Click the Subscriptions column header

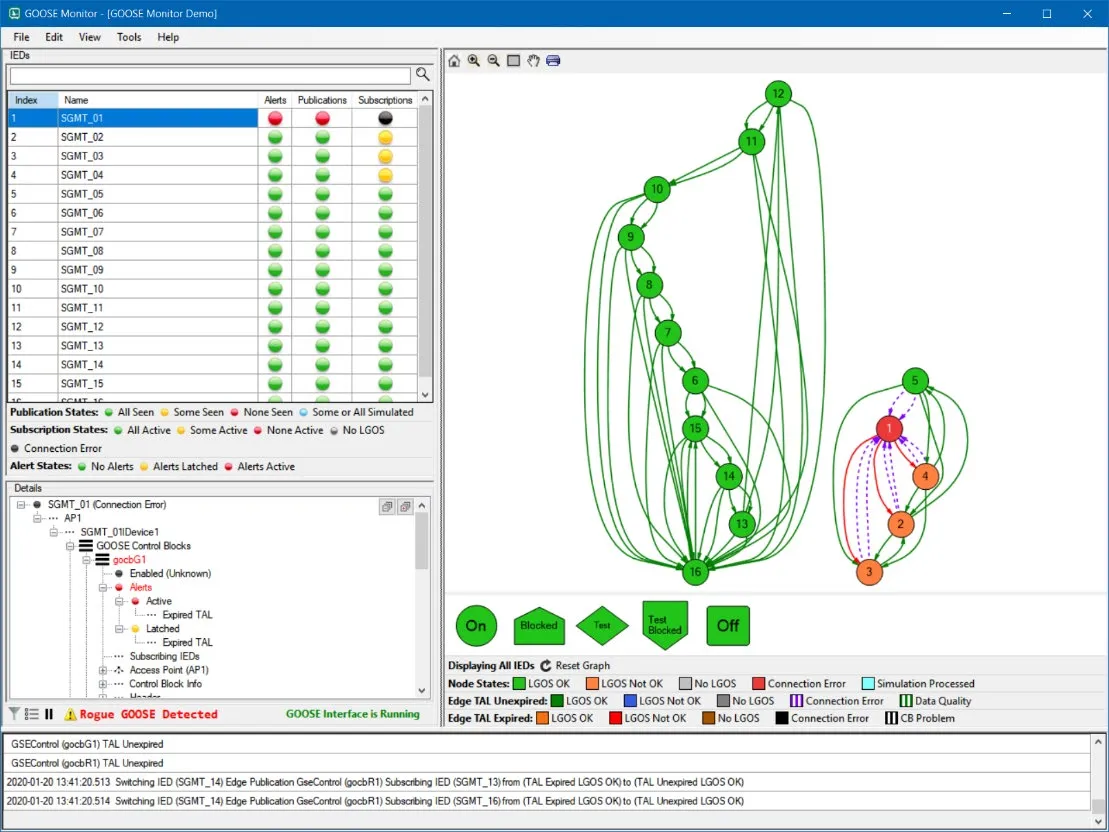point(385,100)
